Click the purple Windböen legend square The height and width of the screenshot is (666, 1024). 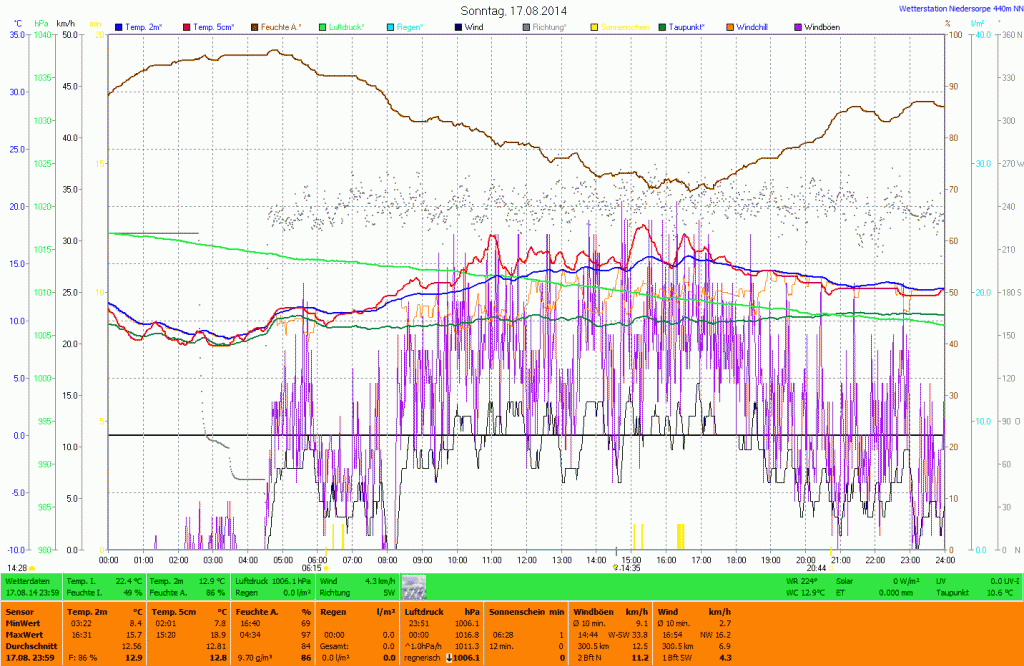click(798, 26)
